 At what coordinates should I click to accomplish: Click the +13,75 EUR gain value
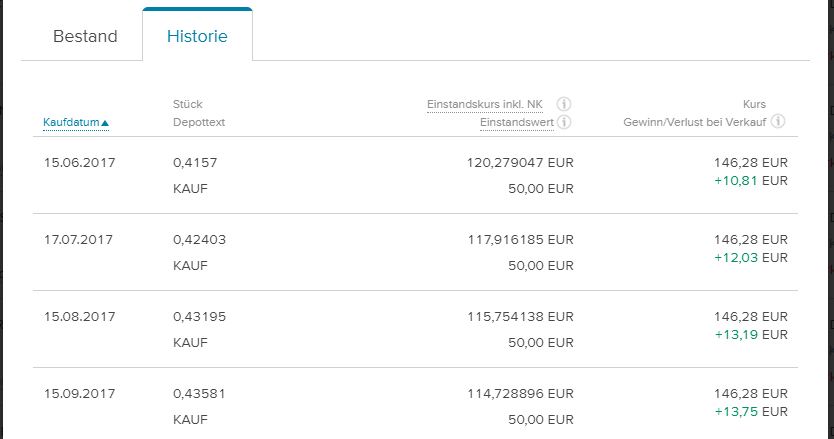(x=750, y=412)
